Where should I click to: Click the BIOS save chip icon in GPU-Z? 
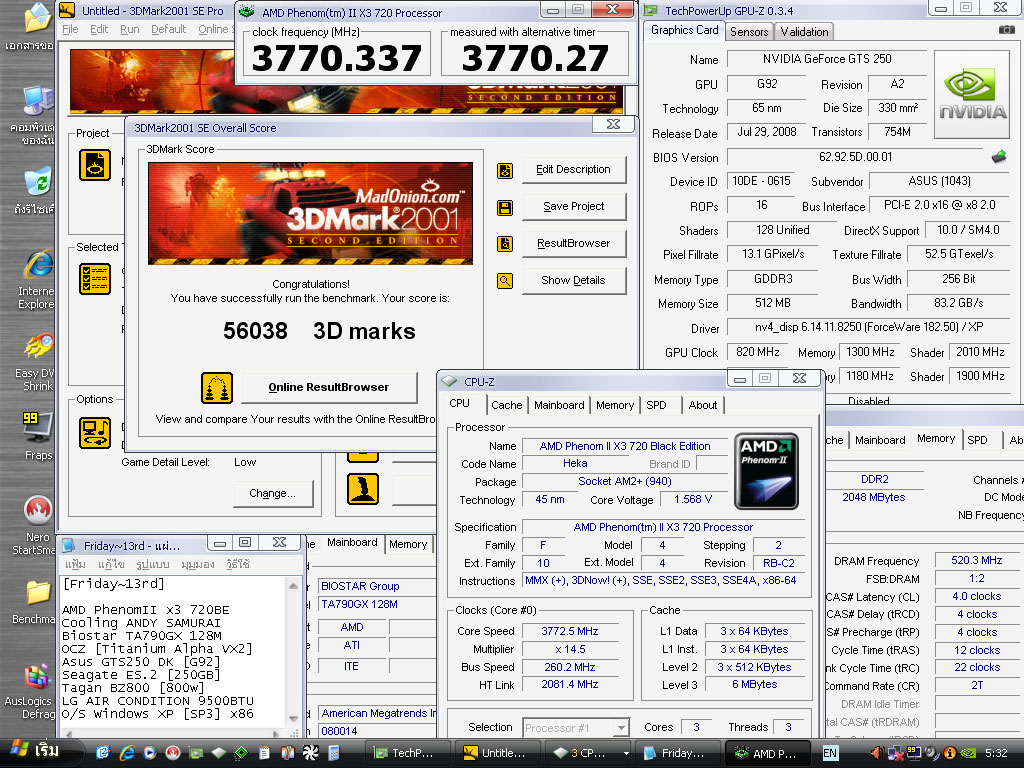[999, 157]
